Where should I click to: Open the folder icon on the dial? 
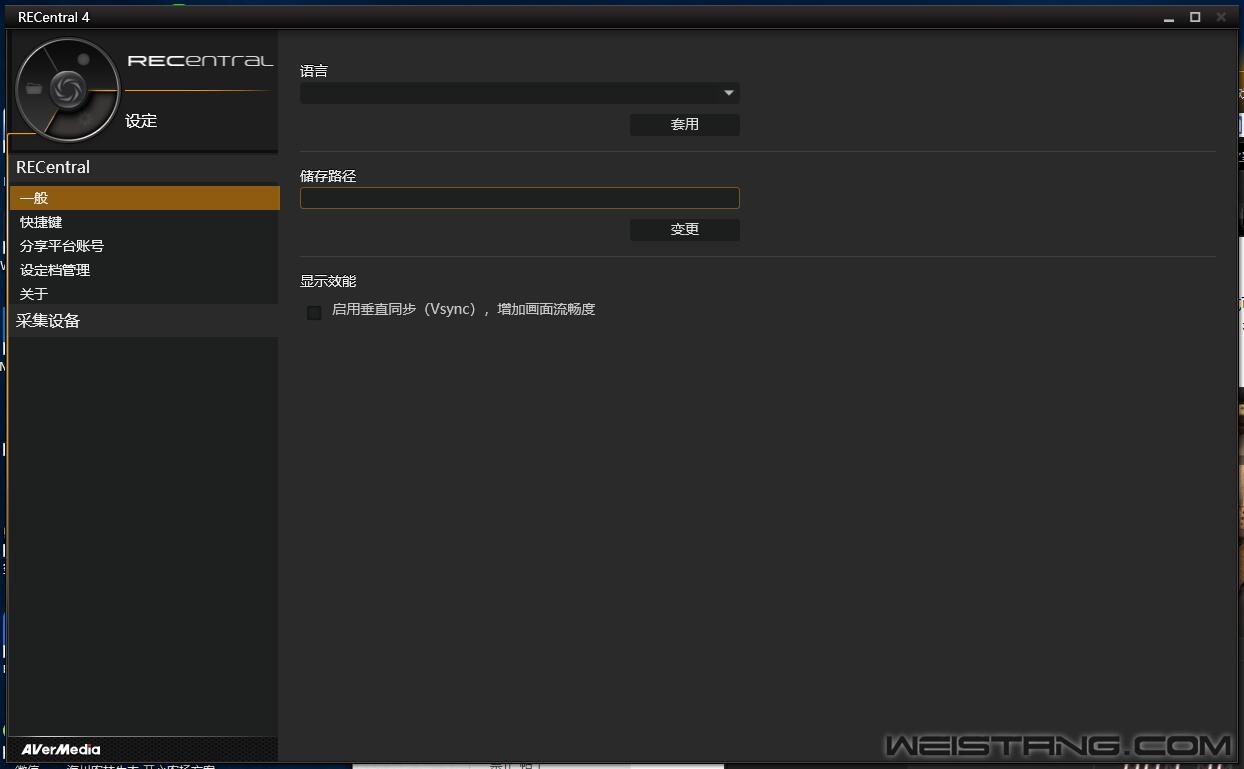click(x=35, y=89)
